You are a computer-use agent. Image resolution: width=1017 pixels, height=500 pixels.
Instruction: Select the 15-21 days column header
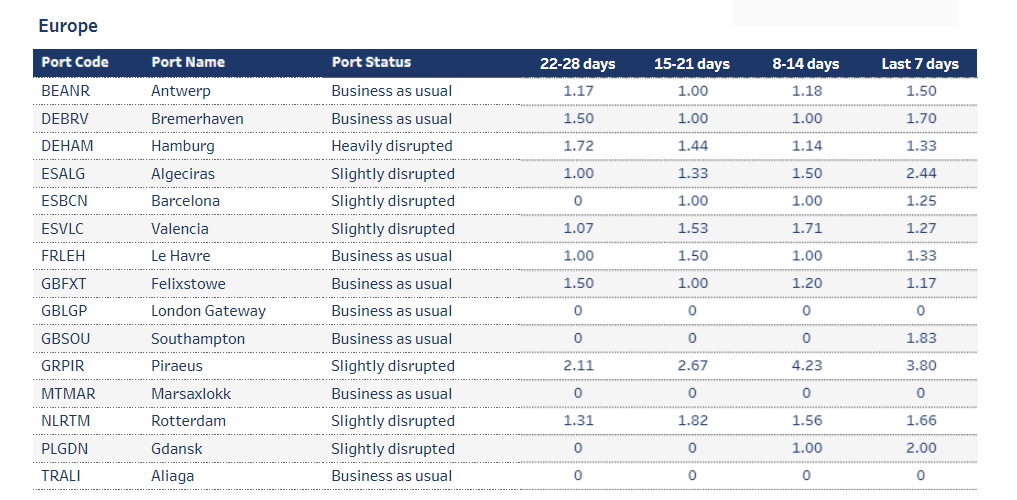(692, 64)
